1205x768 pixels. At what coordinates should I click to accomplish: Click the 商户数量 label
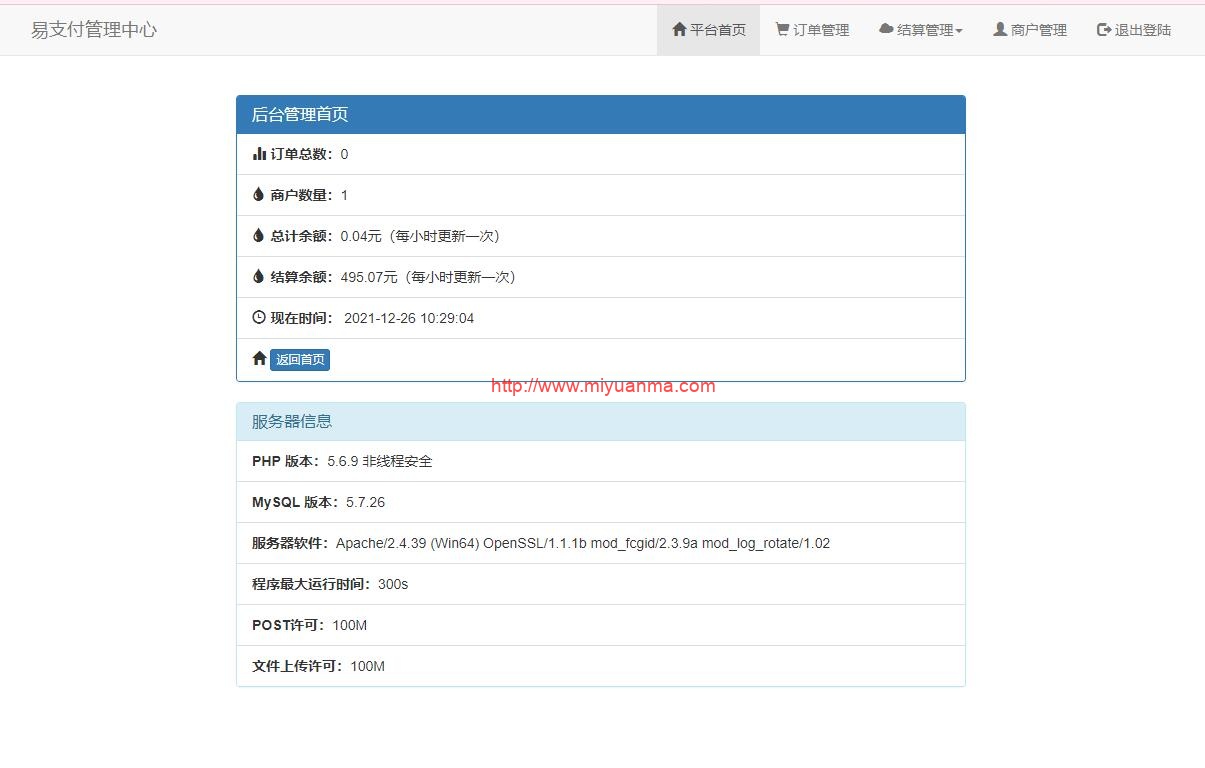click(302, 195)
